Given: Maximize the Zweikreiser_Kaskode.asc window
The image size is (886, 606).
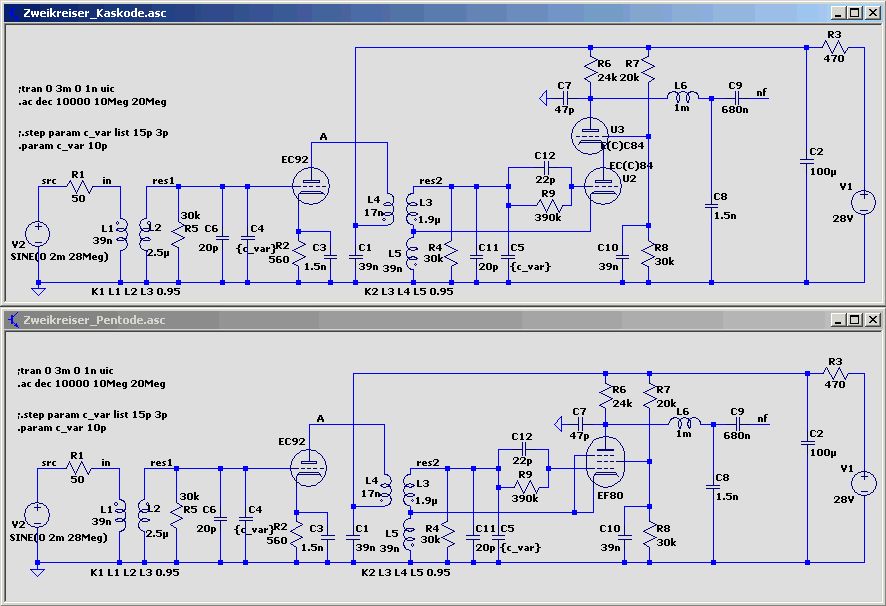Looking at the screenshot, I should [855, 12].
